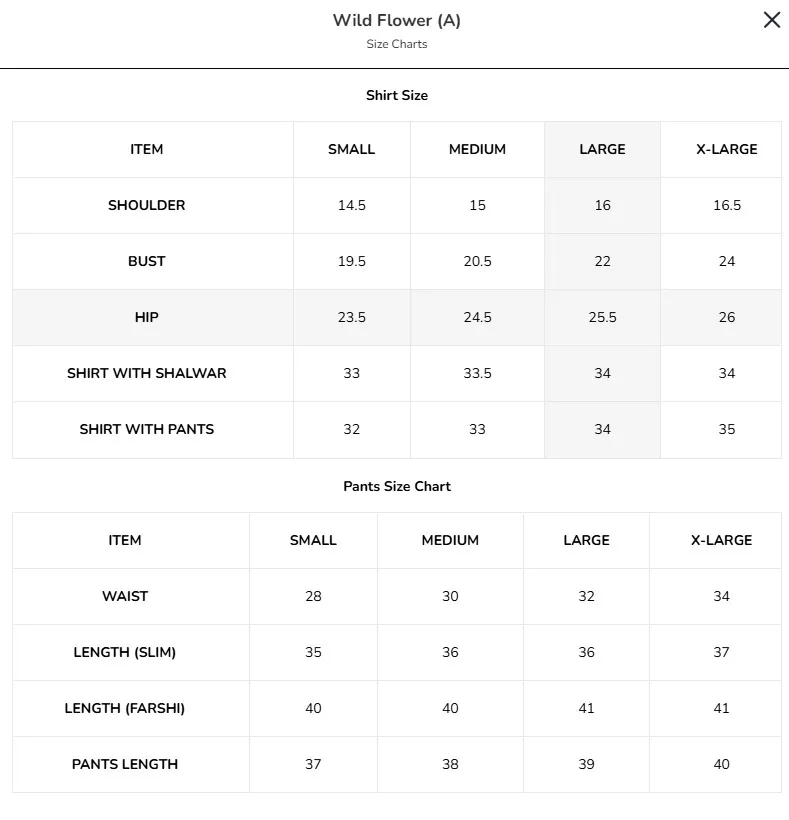
Task: Click the X-LARGE header in Shirt Size table
Action: (x=727, y=150)
